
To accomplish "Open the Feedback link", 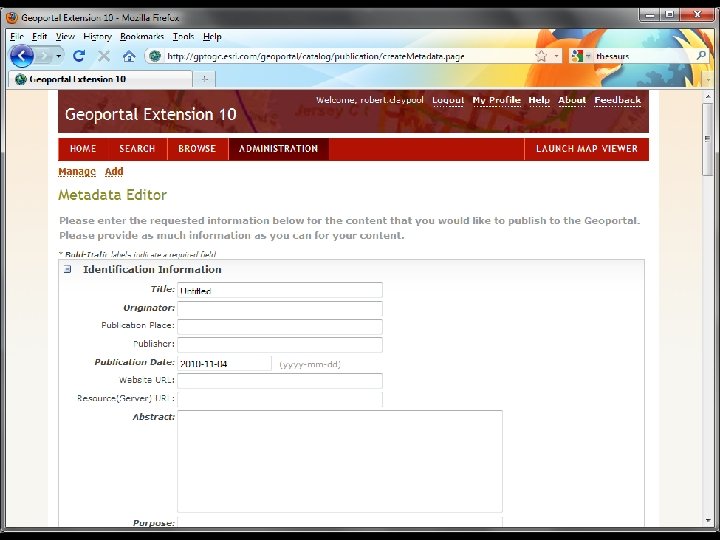I will point(618,100).
